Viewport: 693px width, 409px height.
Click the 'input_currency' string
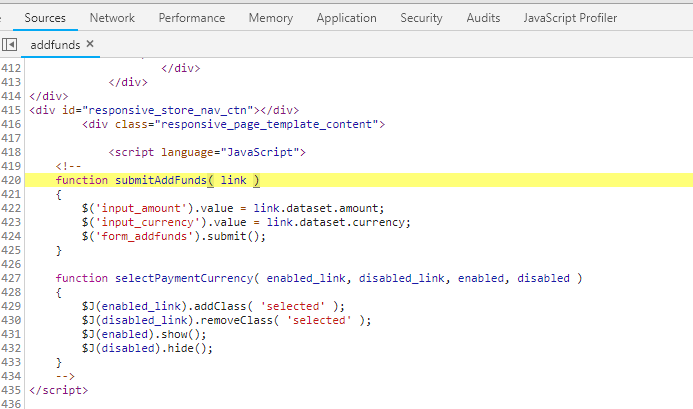pos(148,222)
